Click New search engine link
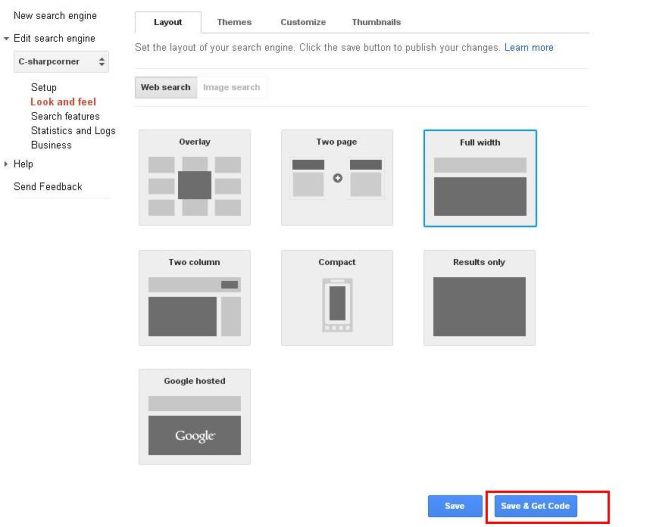This screenshot has width=650, height=527. click(x=55, y=16)
